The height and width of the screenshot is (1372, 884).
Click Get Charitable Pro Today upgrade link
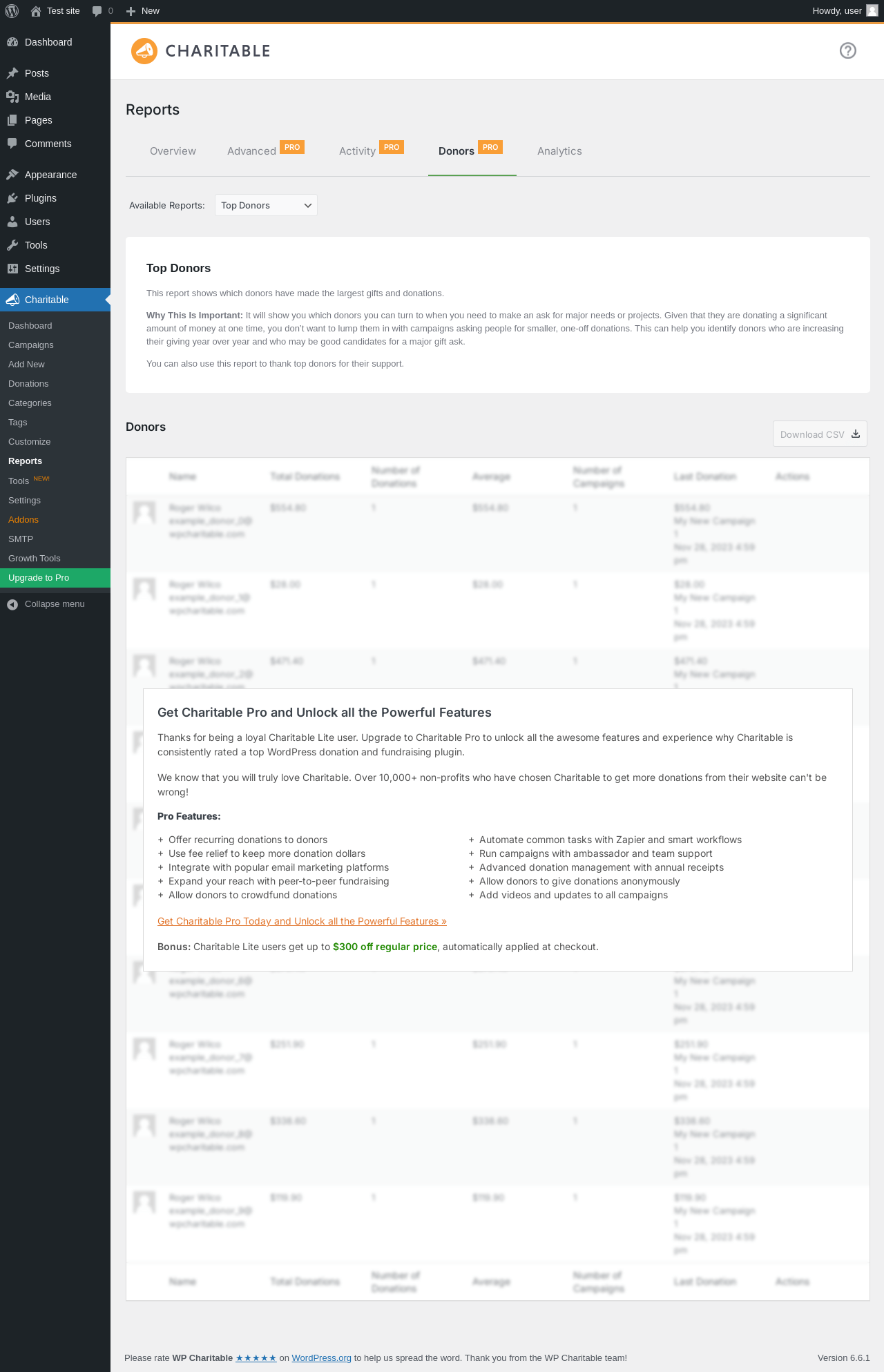click(302, 921)
